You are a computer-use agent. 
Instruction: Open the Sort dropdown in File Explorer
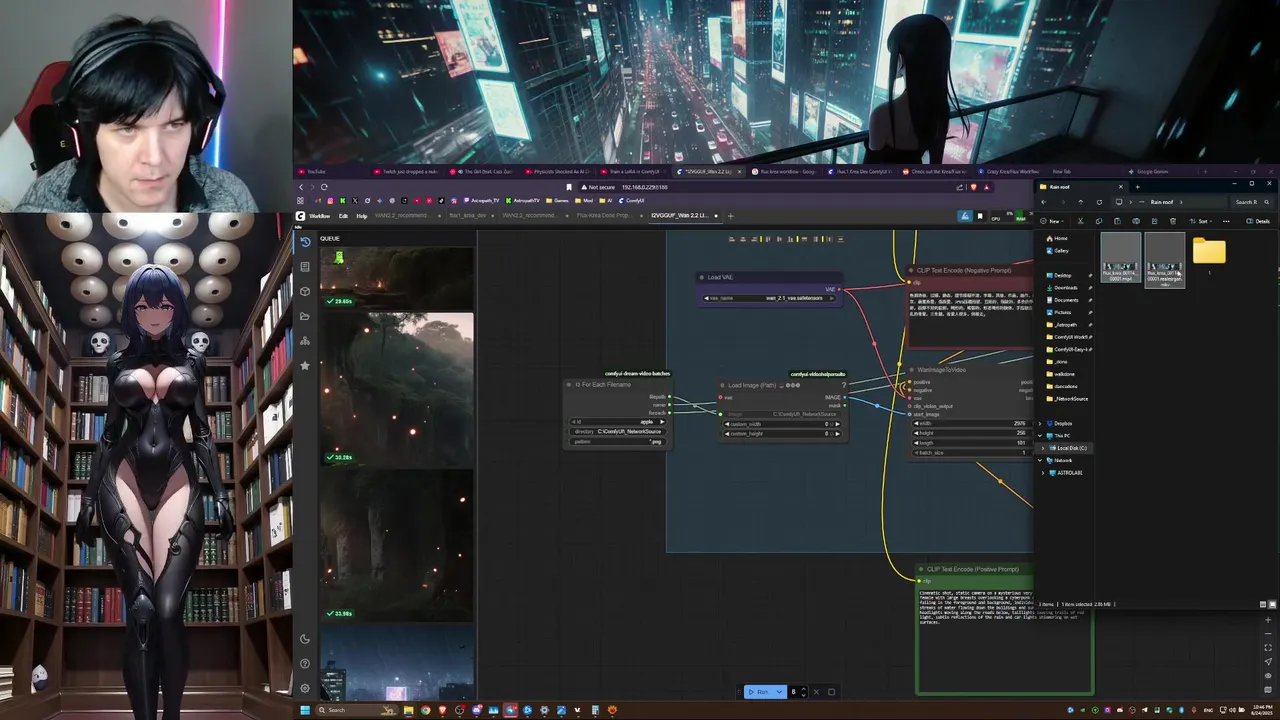coord(1200,221)
